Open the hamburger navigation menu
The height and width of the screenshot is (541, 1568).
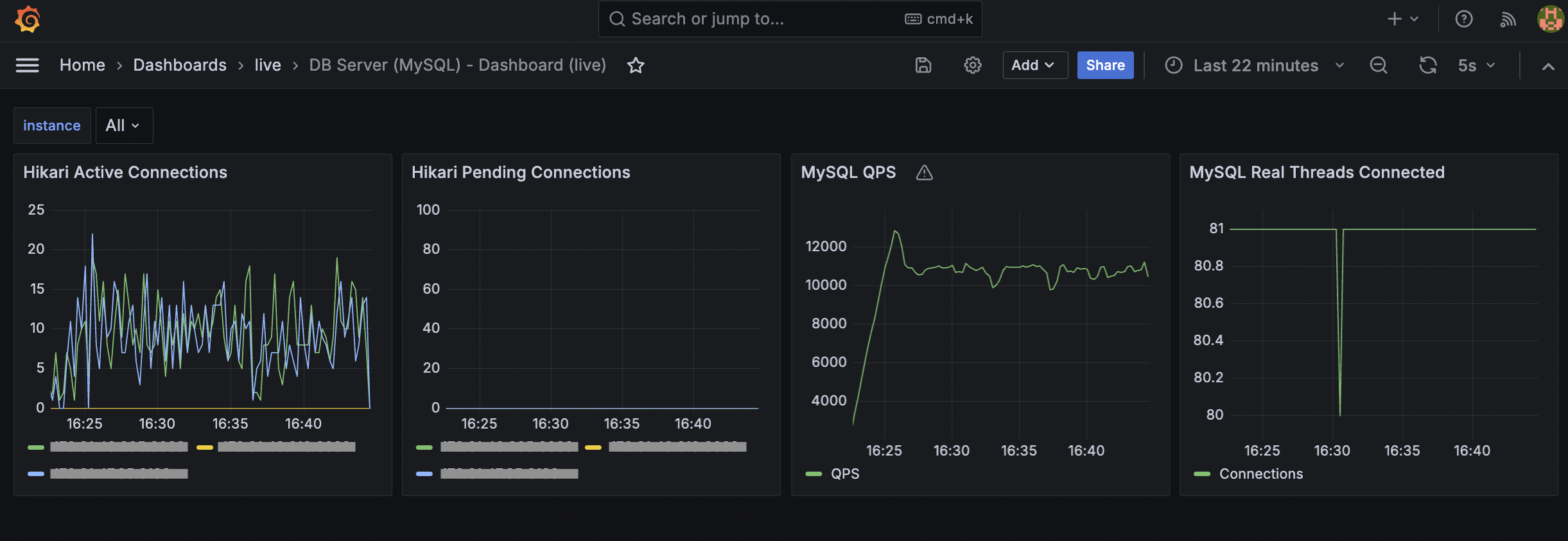click(x=27, y=65)
